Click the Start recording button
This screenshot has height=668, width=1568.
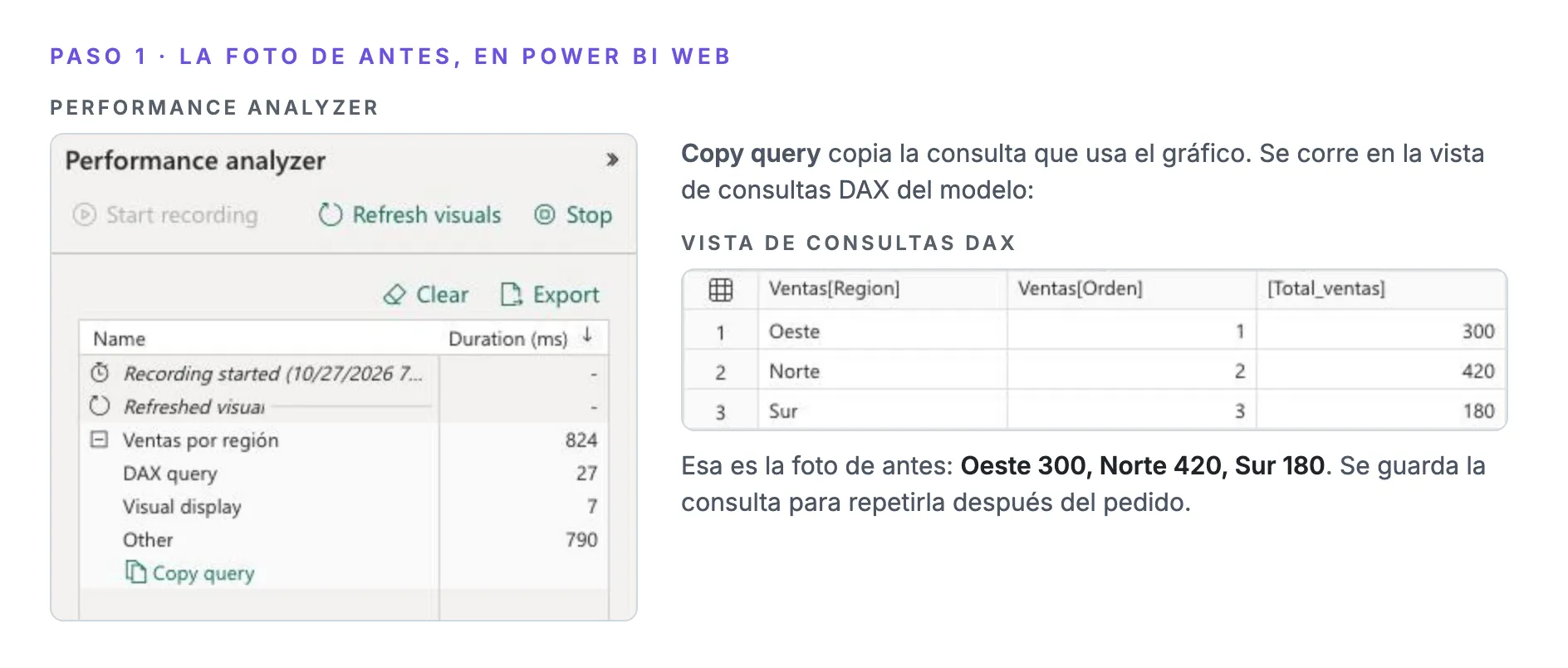click(x=165, y=215)
